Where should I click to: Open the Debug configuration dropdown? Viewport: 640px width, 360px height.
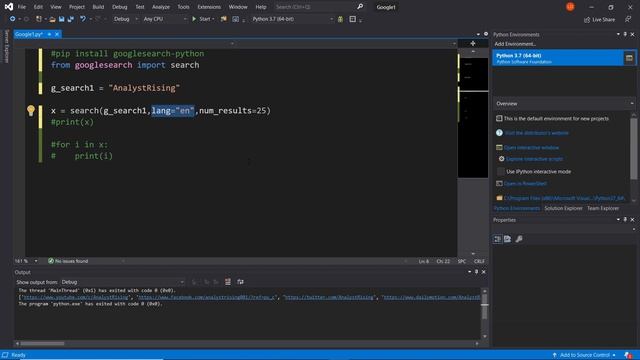click(125, 19)
